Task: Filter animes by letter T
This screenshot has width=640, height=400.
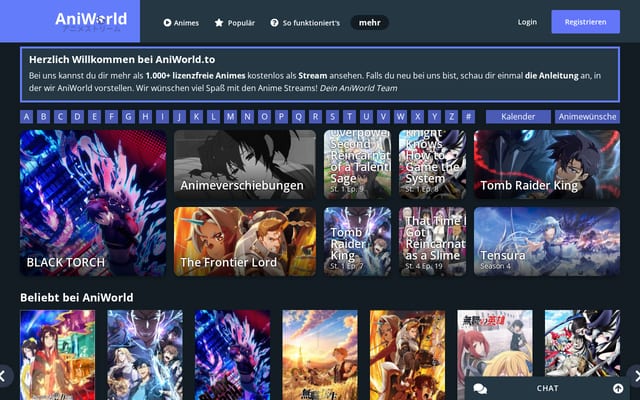Action: pyautogui.click(x=349, y=117)
